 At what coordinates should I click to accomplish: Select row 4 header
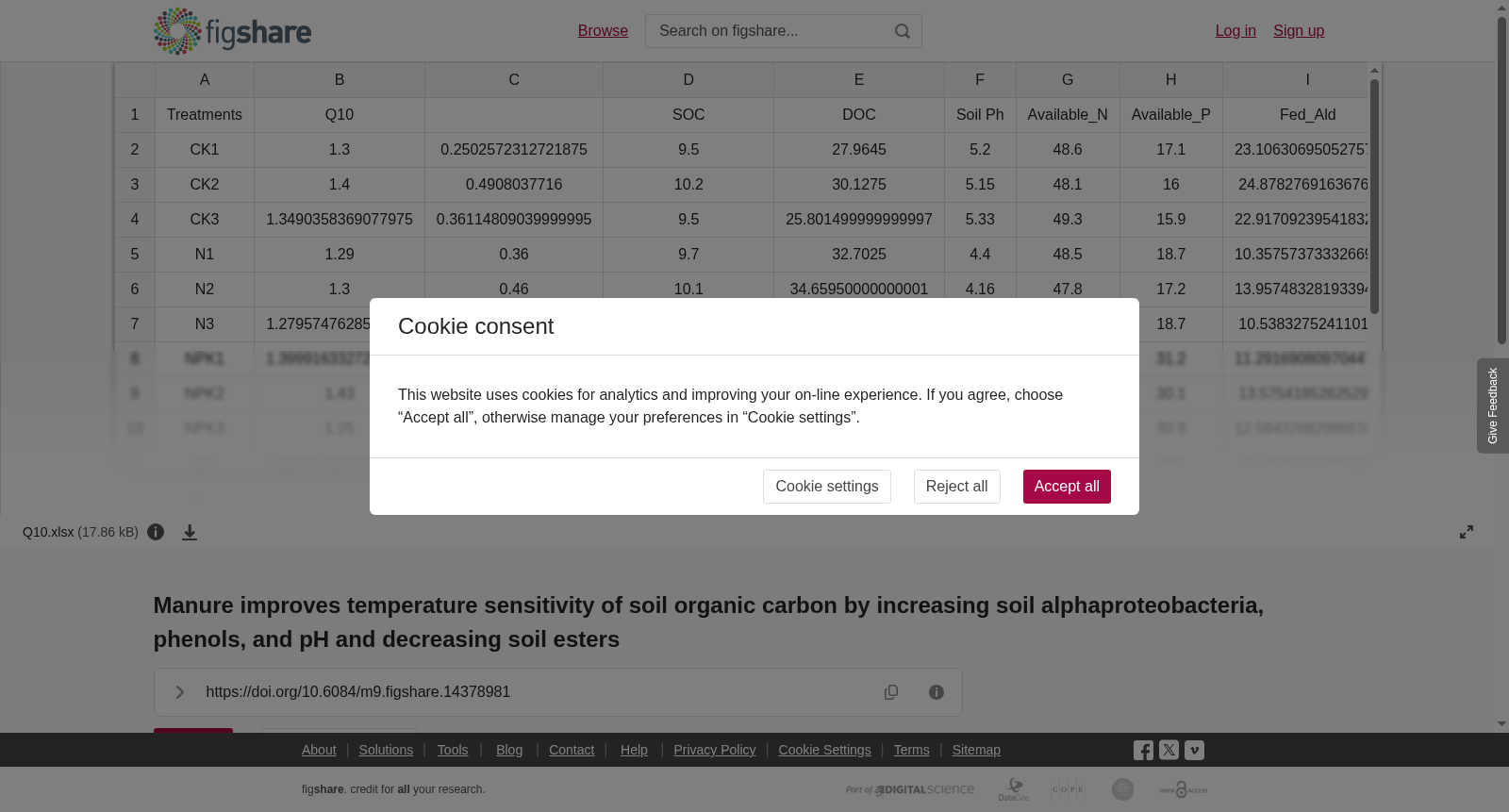pyautogui.click(x=135, y=220)
